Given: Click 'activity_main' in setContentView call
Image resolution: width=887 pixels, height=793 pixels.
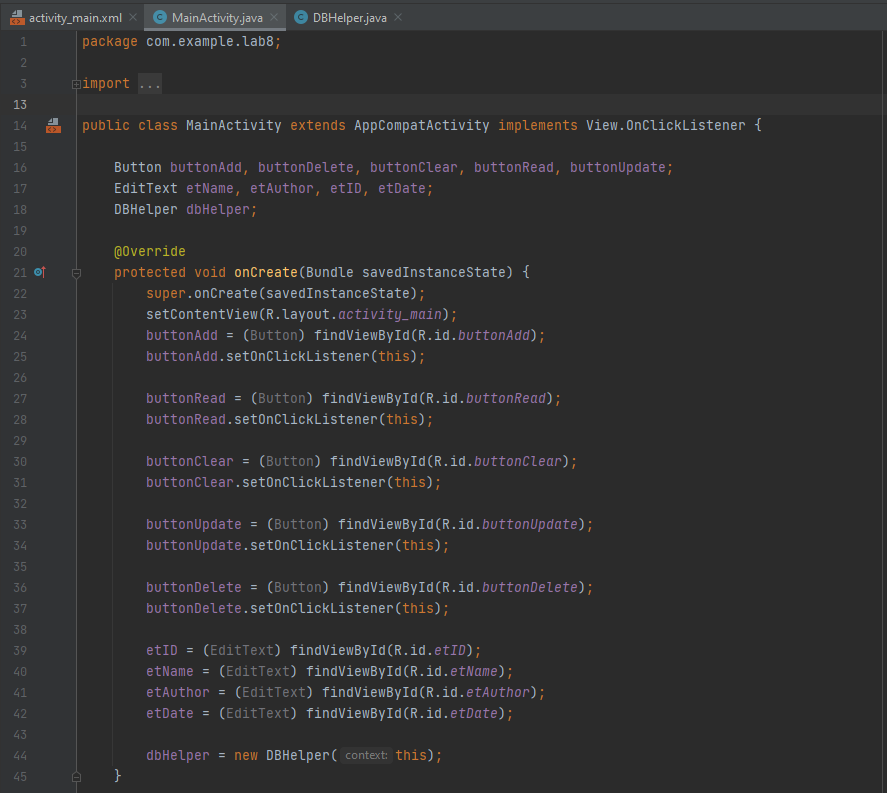Looking at the screenshot, I should tap(390, 314).
